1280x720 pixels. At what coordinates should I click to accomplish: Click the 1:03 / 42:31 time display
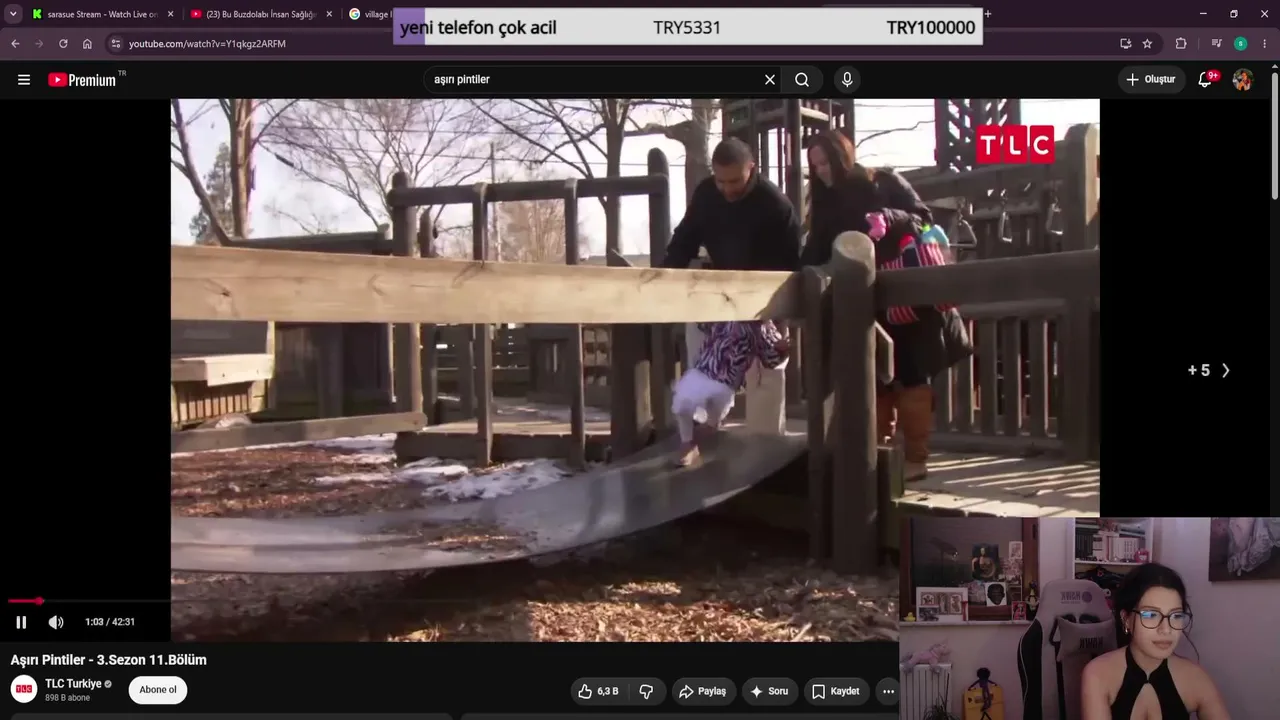click(110, 622)
